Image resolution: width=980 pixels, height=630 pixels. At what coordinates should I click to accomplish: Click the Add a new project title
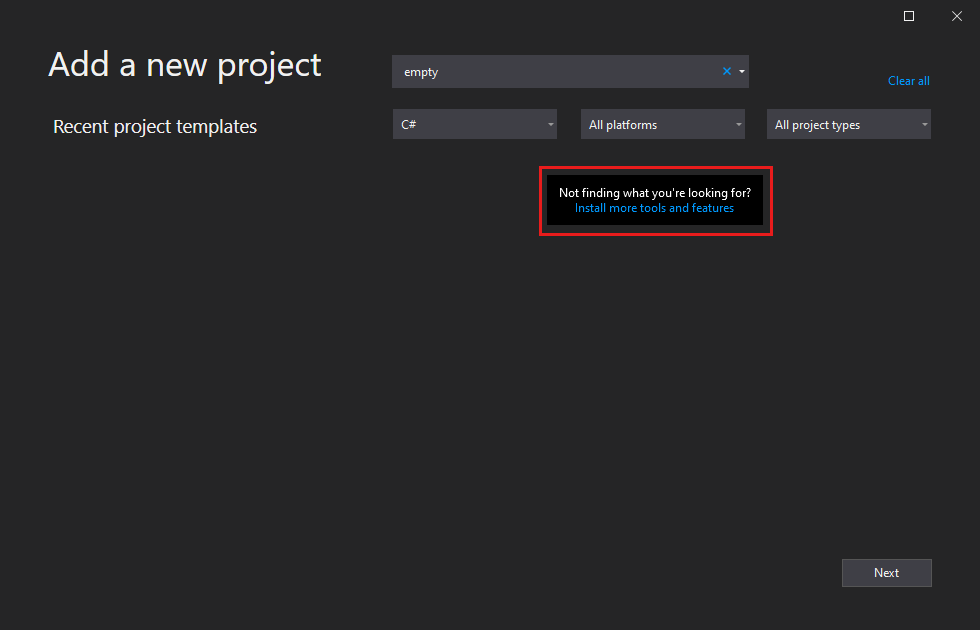[184, 64]
